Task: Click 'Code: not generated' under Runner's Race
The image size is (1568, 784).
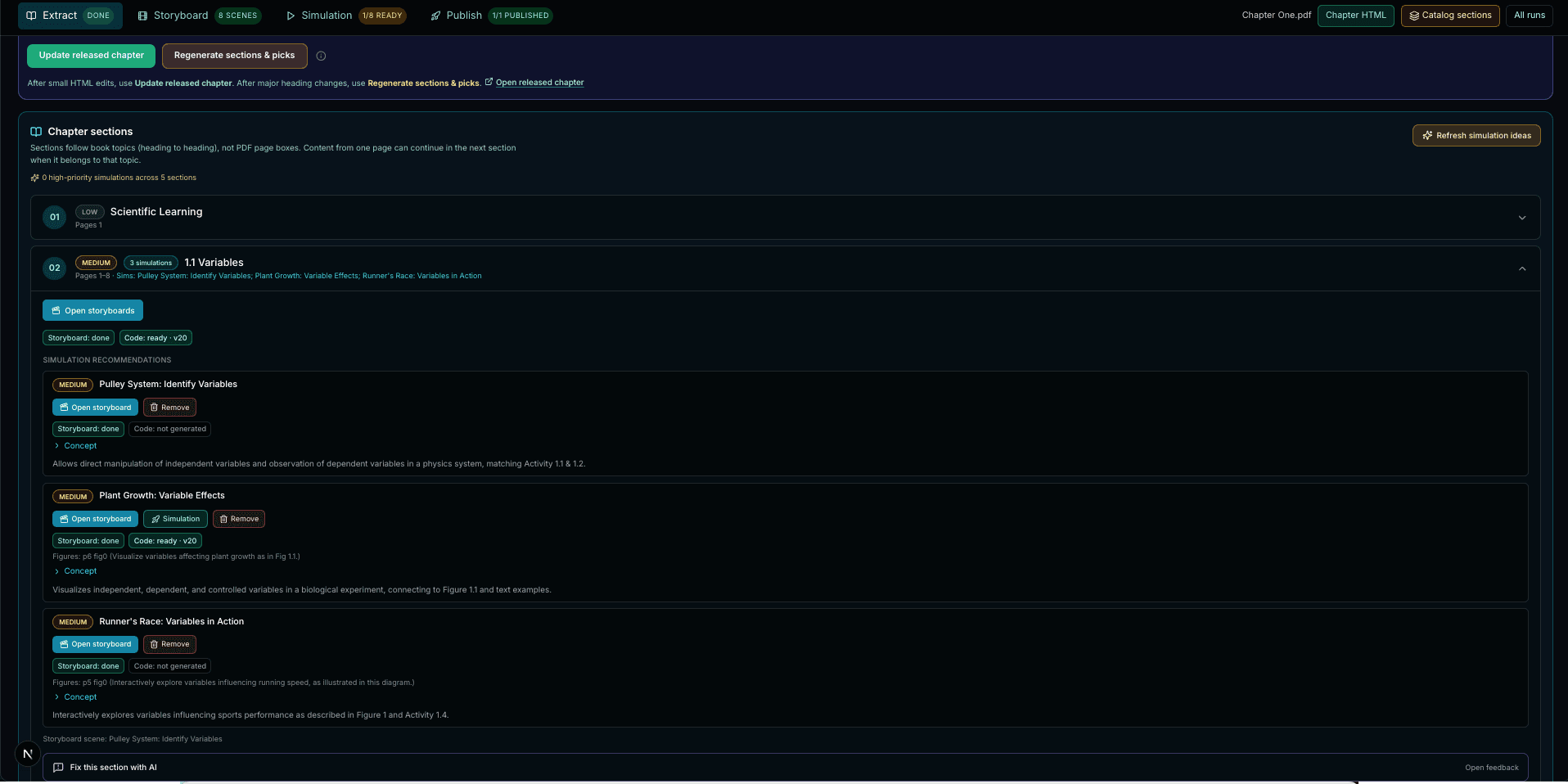Action: 170,666
